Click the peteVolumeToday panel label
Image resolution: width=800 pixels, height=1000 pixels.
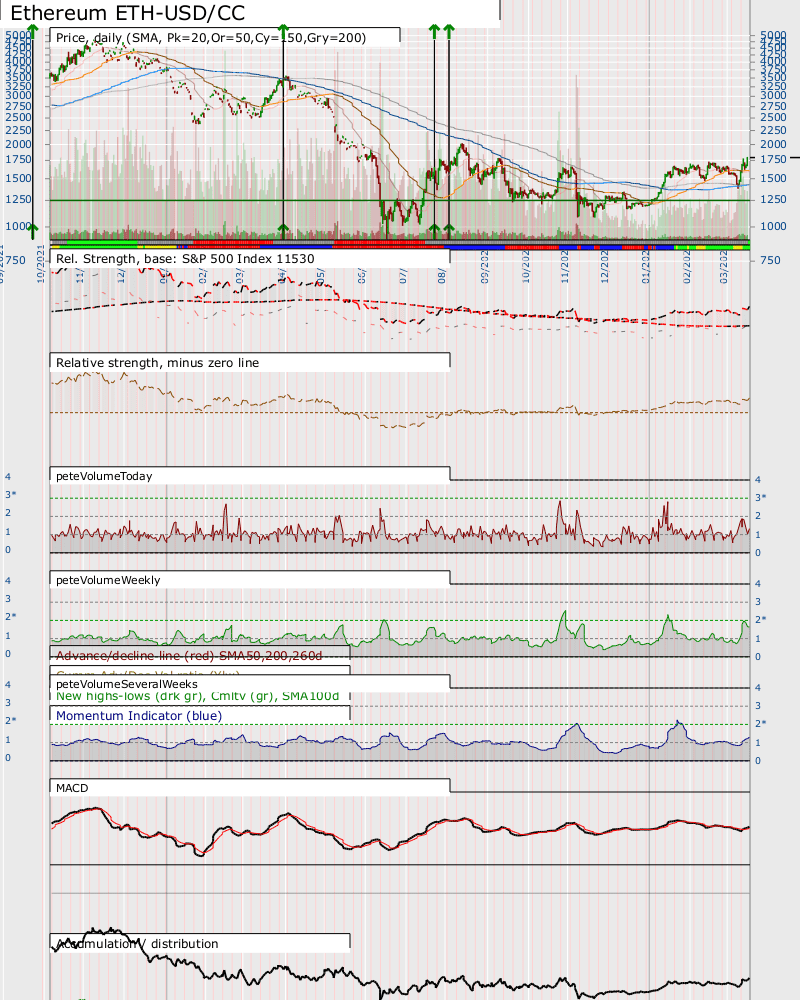[104, 476]
